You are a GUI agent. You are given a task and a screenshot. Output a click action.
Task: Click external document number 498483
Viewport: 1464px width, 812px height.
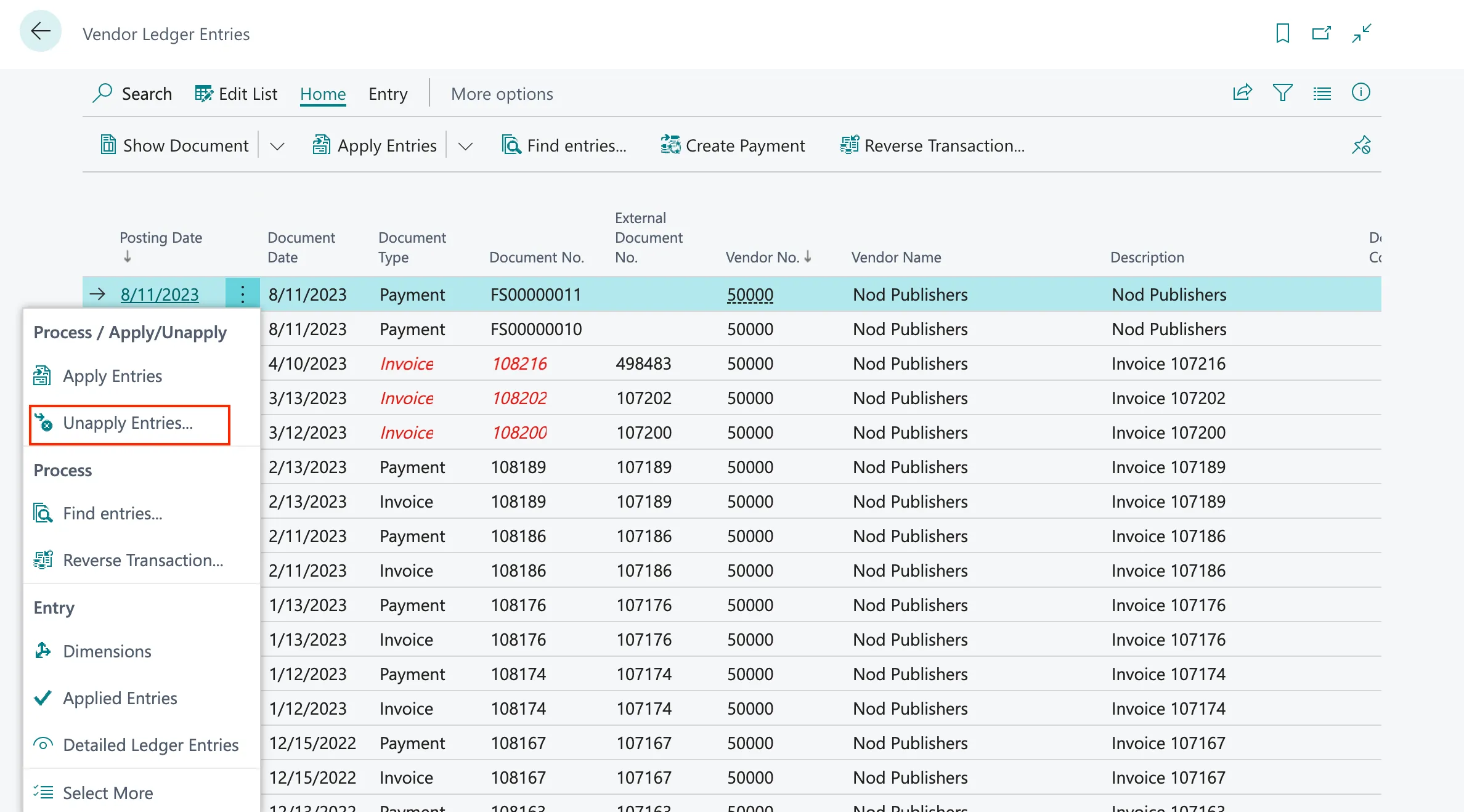[643, 363]
